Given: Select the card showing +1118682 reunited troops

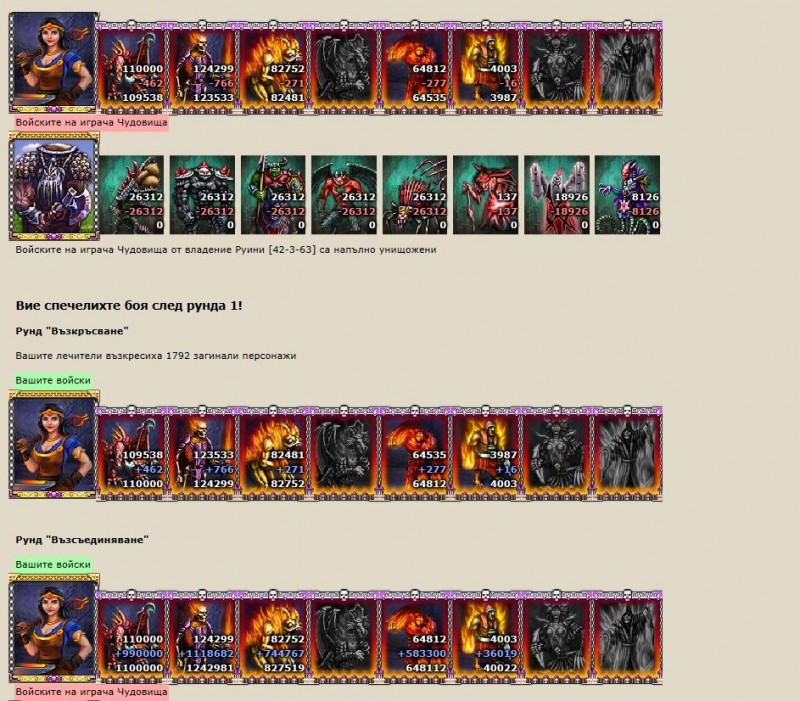Looking at the screenshot, I should pos(203,638).
